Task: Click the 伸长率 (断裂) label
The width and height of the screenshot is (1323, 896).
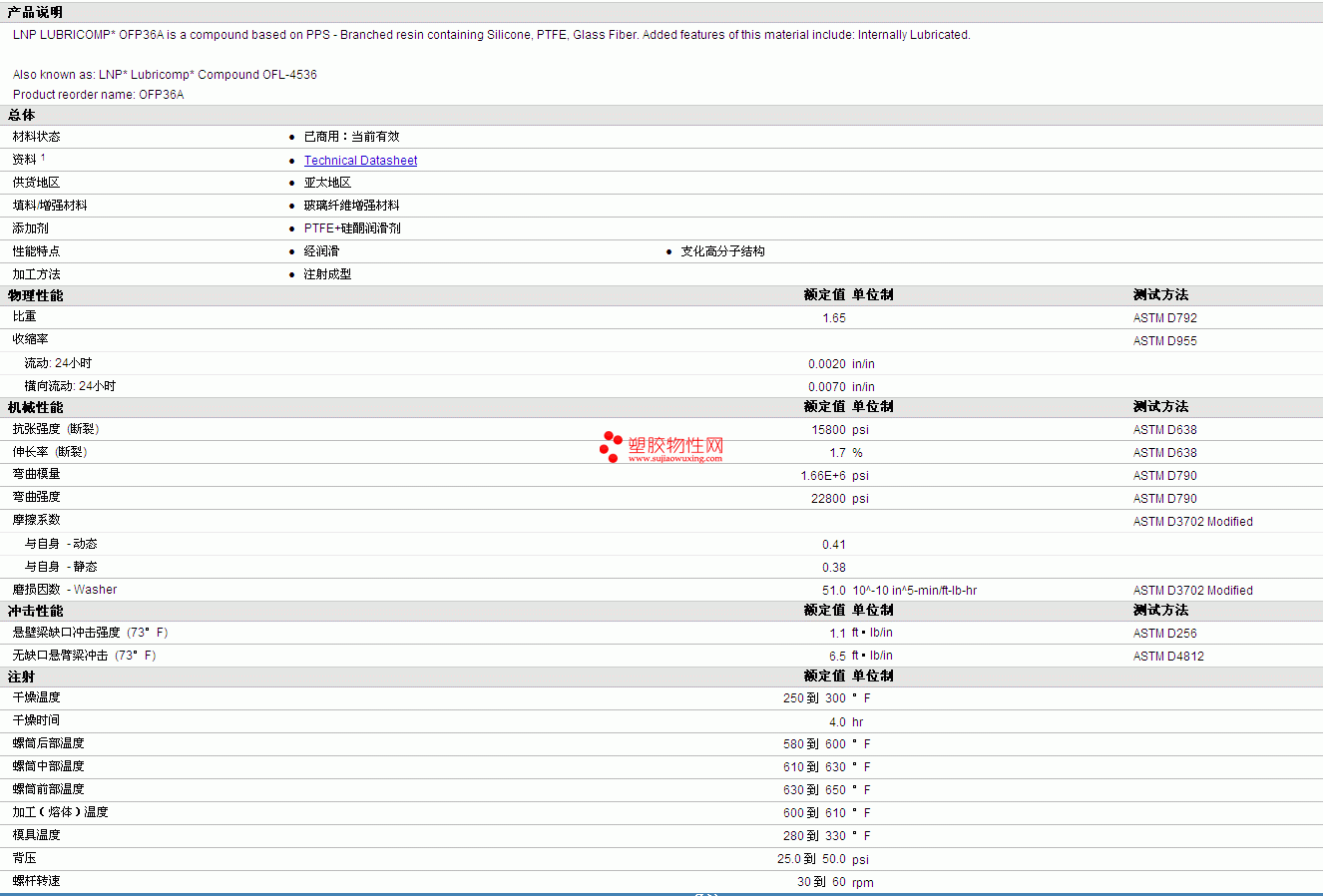Action: pyautogui.click(x=50, y=452)
